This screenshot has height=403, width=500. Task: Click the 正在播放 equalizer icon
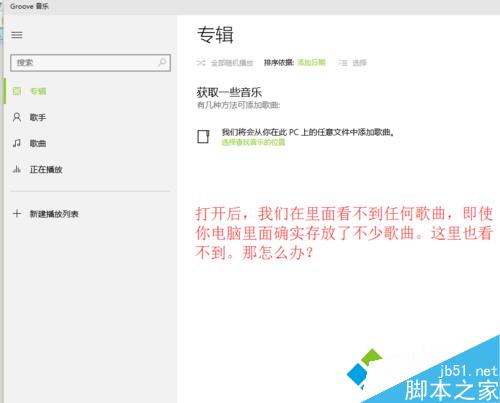[x=17, y=169]
